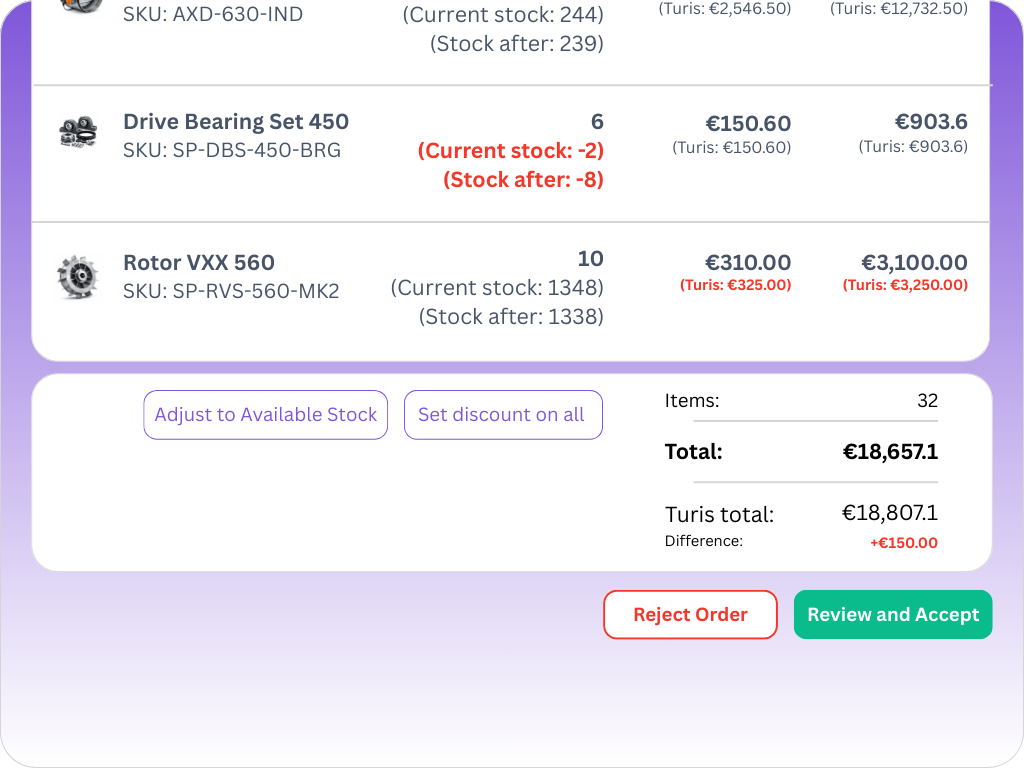Click the quantity 6 for Drive Bearing Set
Image resolution: width=1024 pixels, height=768 pixels.
point(597,121)
